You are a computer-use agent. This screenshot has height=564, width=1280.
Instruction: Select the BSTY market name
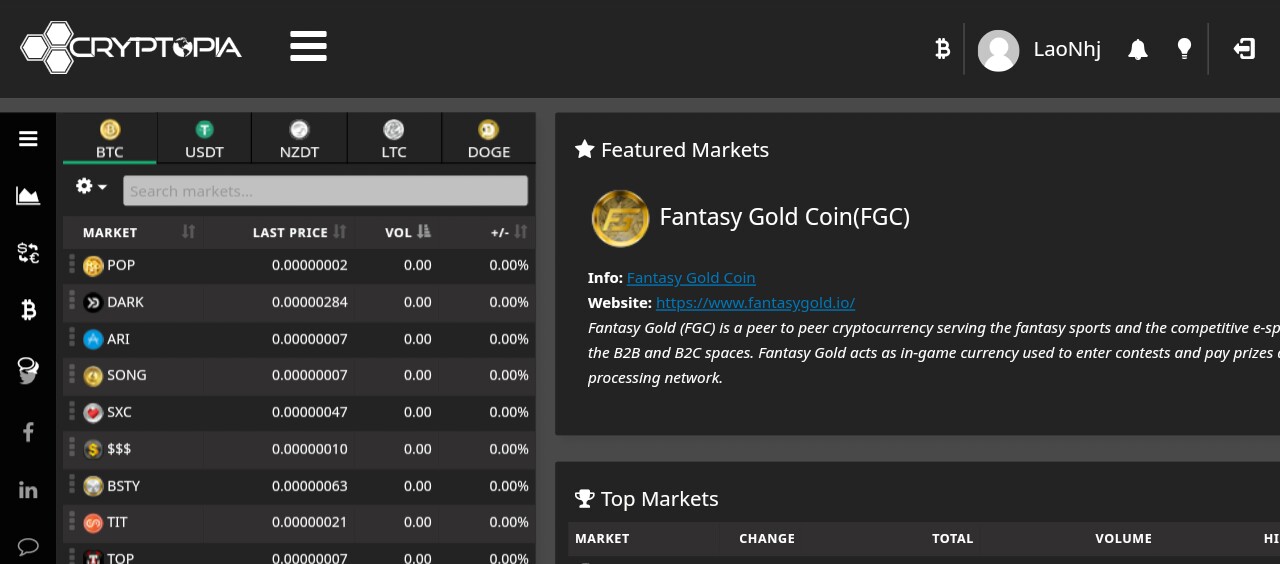click(x=123, y=486)
